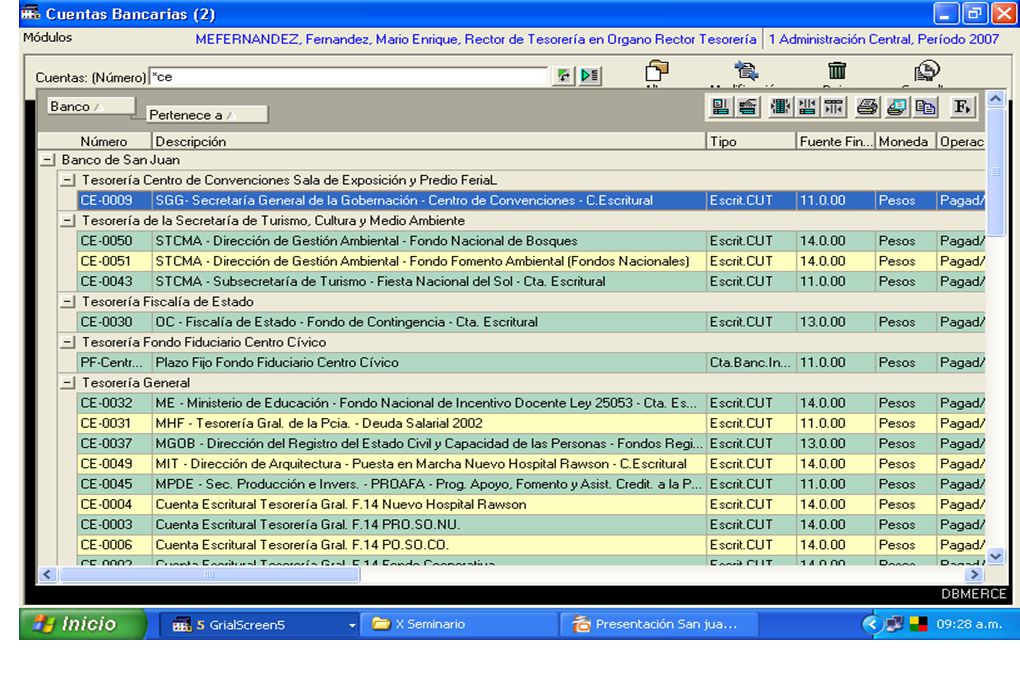Image resolution: width=1020 pixels, height=680 pixels.
Task: Sort by the Moneda column header
Action: 906,141
